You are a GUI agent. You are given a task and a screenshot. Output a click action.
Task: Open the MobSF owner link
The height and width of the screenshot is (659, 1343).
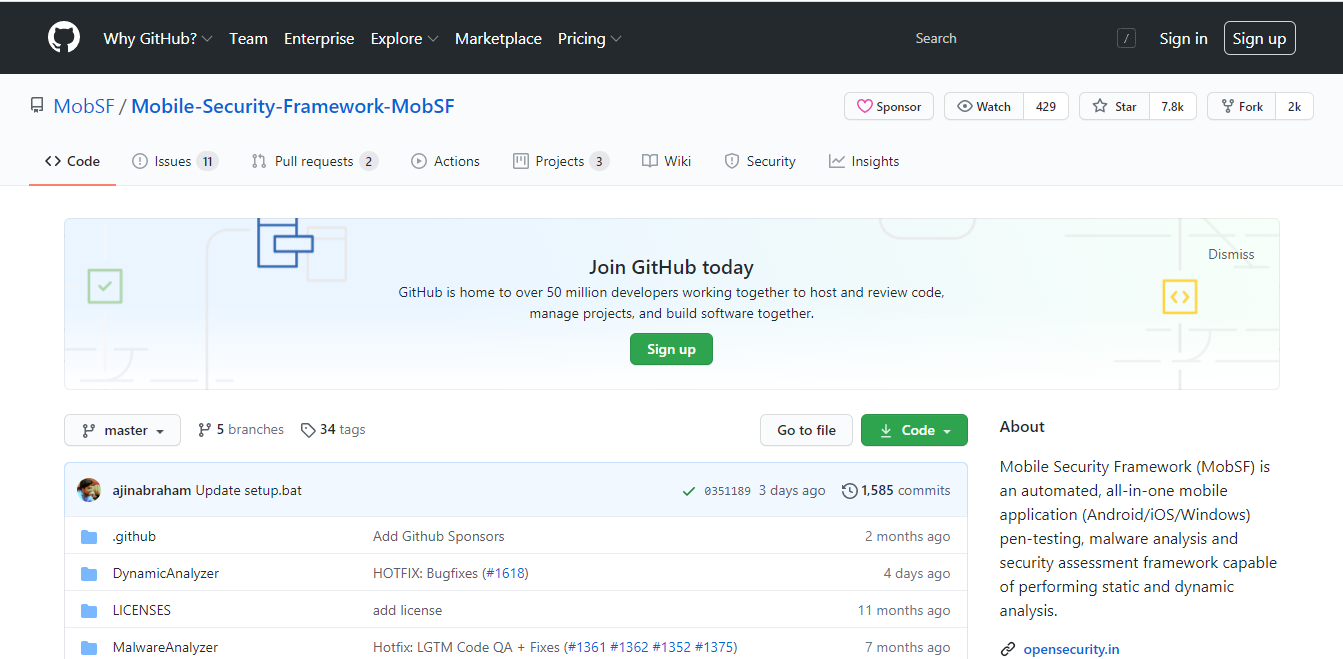click(x=84, y=106)
